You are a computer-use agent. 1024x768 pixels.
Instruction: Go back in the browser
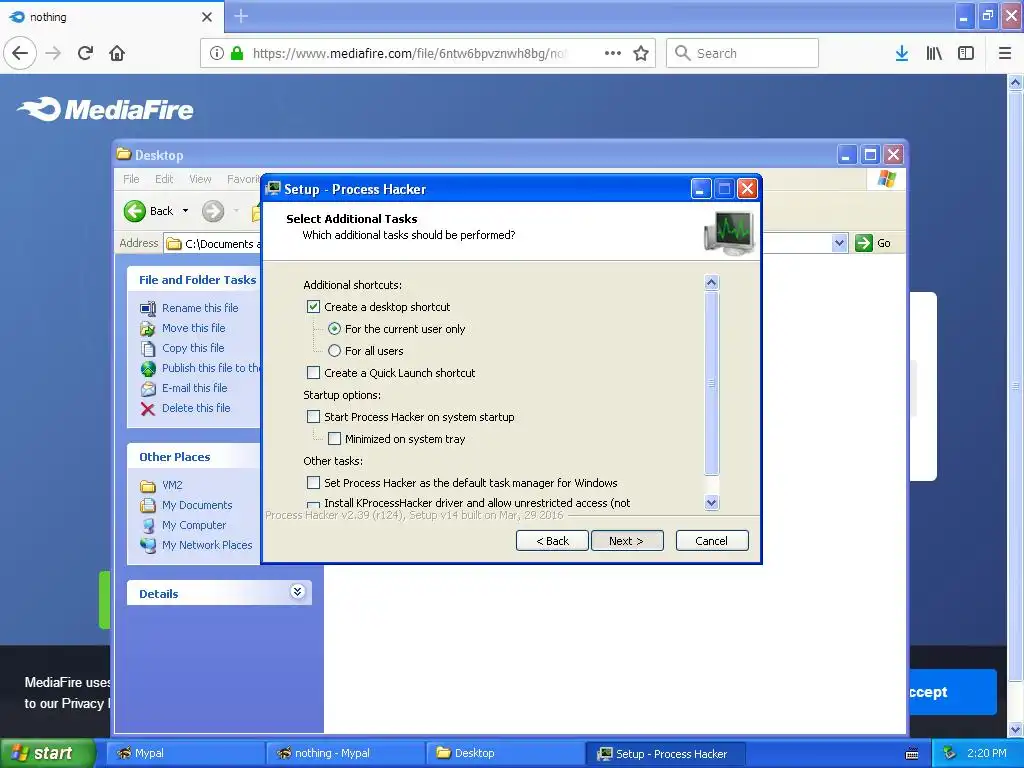point(20,53)
